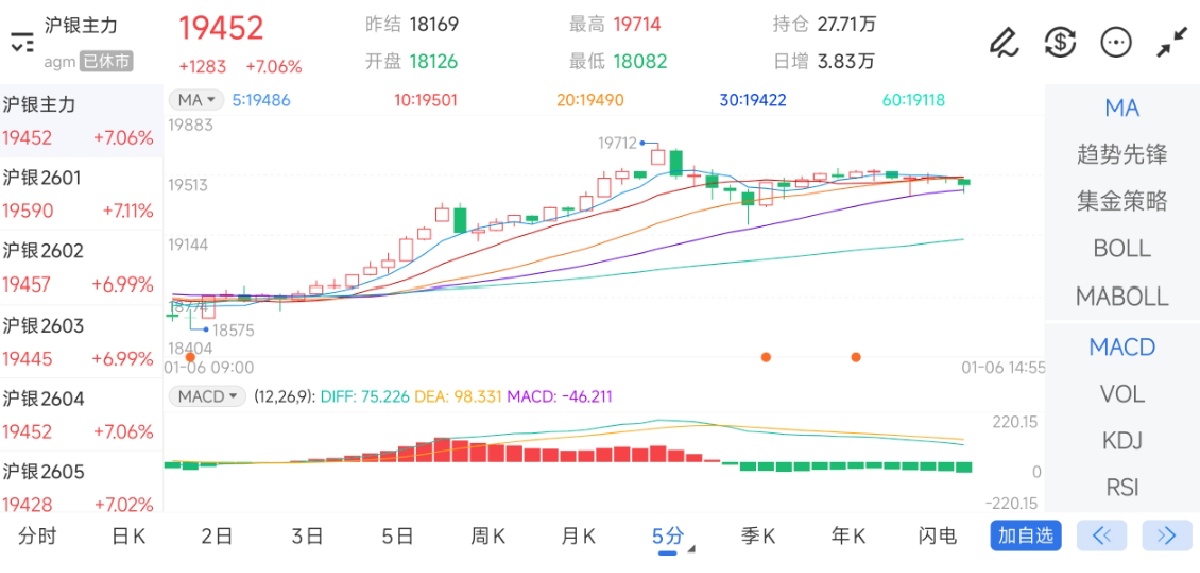Select 沪银2603 contract row
1200x573 pixels.
click(81, 341)
